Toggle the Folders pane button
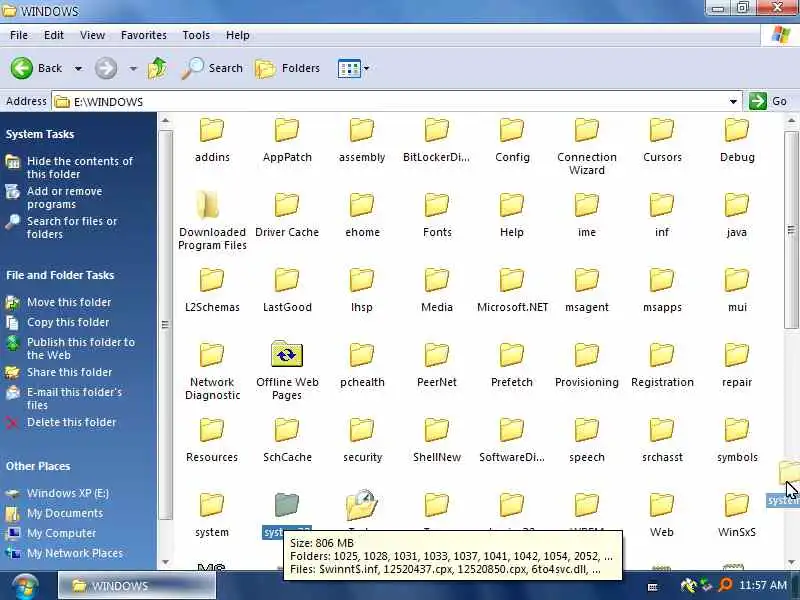Viewport: 800px width, 600px height. coord(287,68)
